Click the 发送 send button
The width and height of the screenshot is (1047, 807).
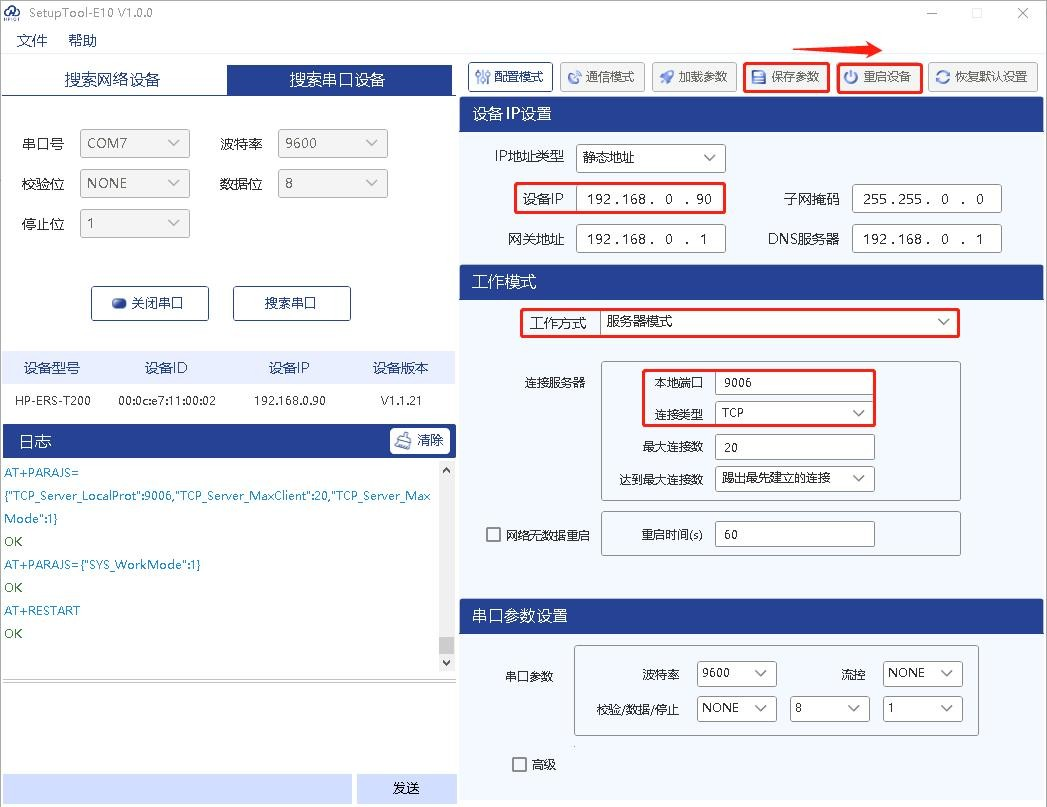point(406,788)
